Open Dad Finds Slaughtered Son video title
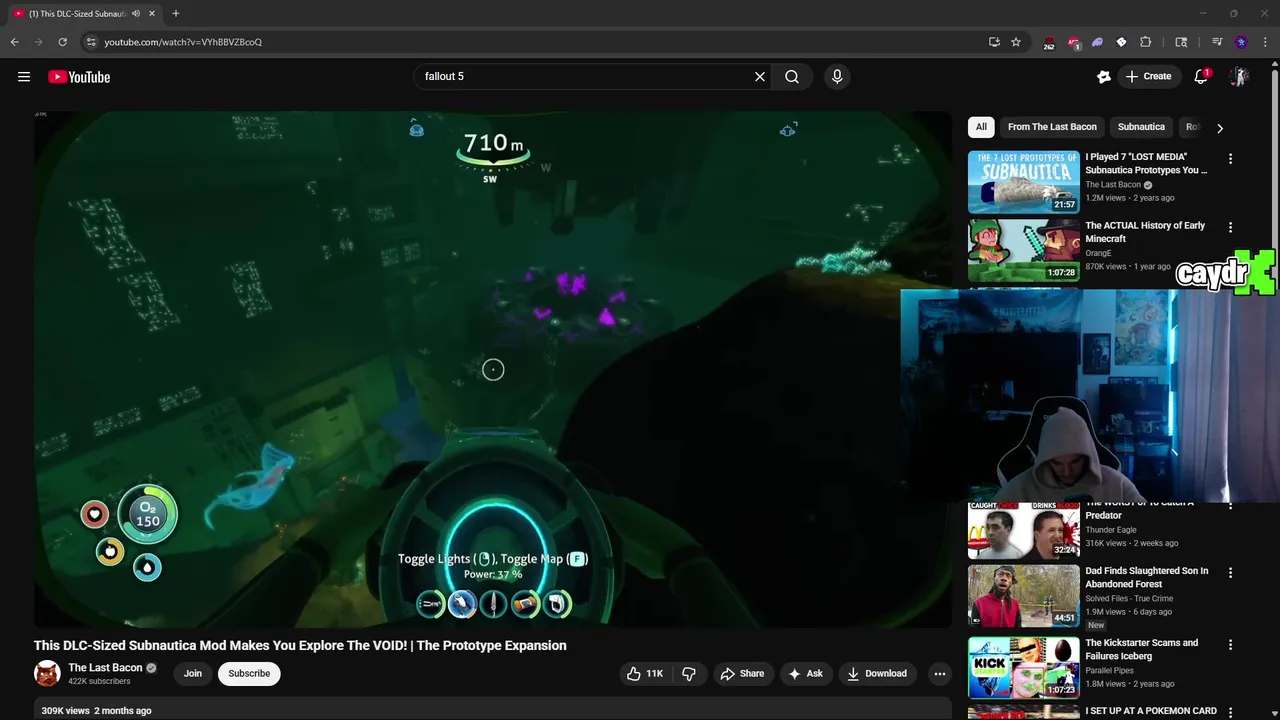The height and width of the screenshot is (720, 1280). (x=1146, y=577)
